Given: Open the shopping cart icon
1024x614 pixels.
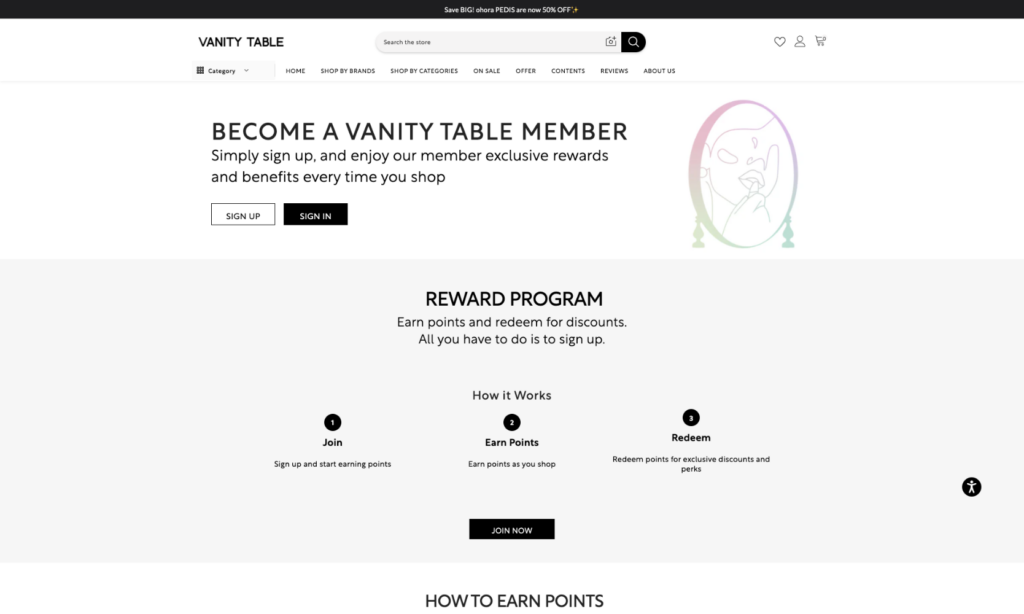Looking at the screenshot, I should pos(820,41).
